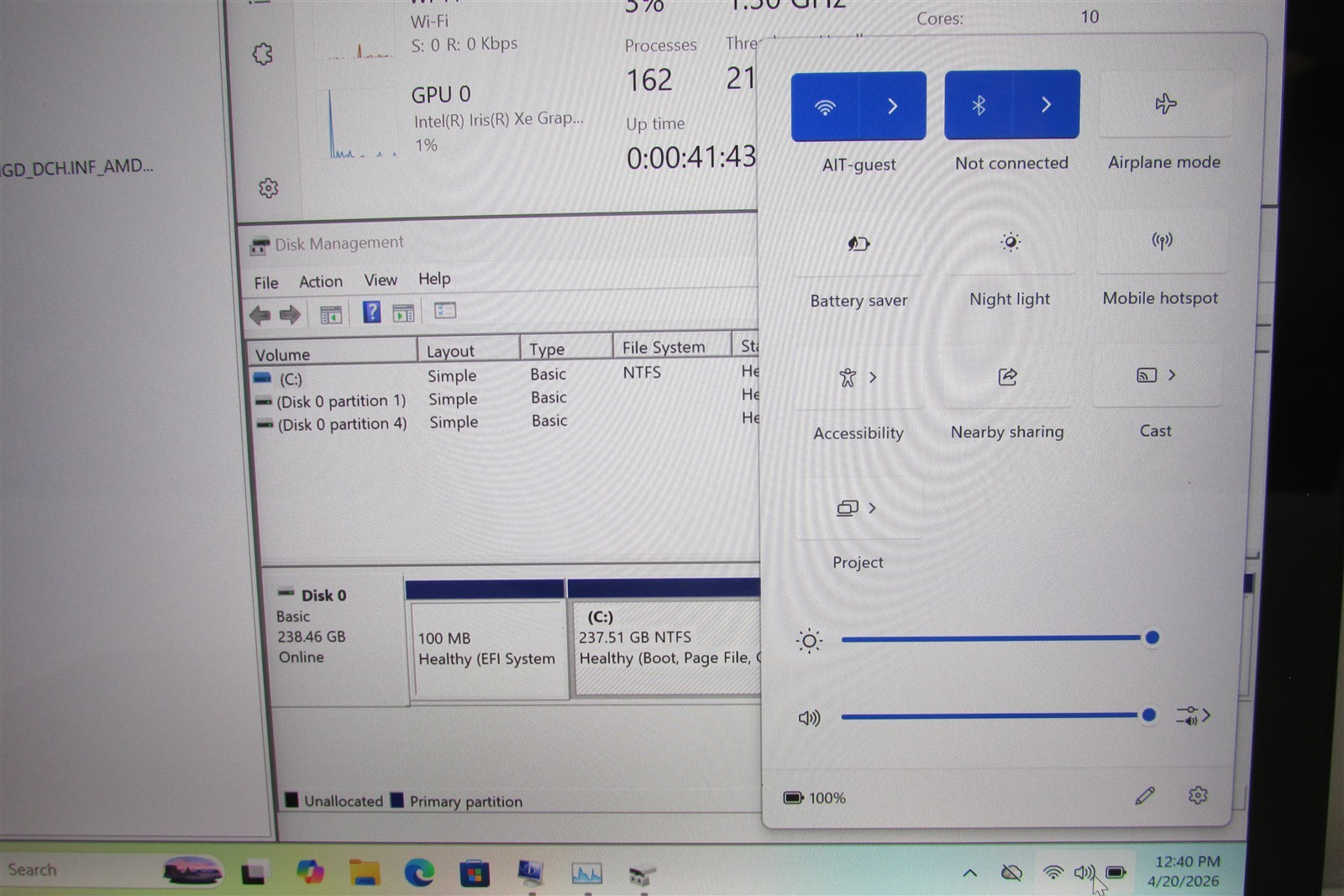
Task: Open Nearby sharing
Action: tap(1007, 376)
